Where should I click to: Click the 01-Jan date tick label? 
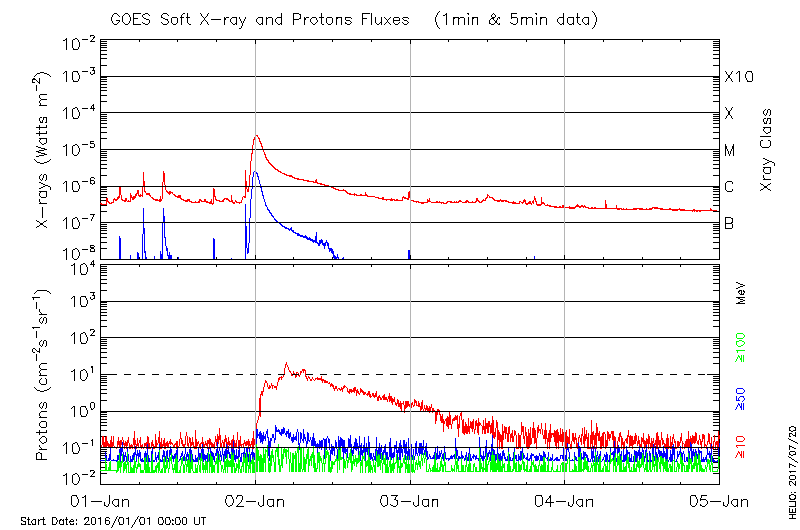point(100,500)
